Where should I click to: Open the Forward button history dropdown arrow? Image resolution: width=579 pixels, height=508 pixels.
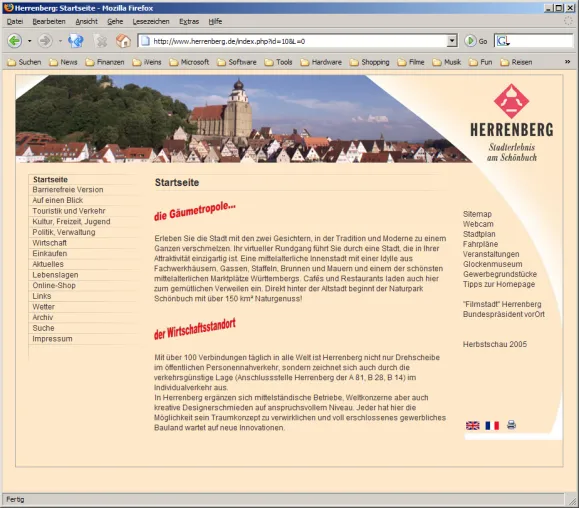pyautogui.click(x=60, y=41)
